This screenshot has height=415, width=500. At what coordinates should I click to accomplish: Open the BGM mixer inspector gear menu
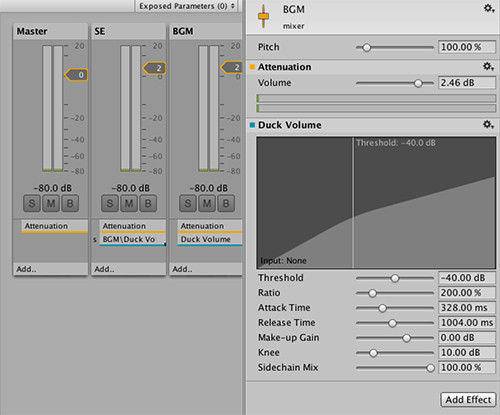tap(489, 9)
